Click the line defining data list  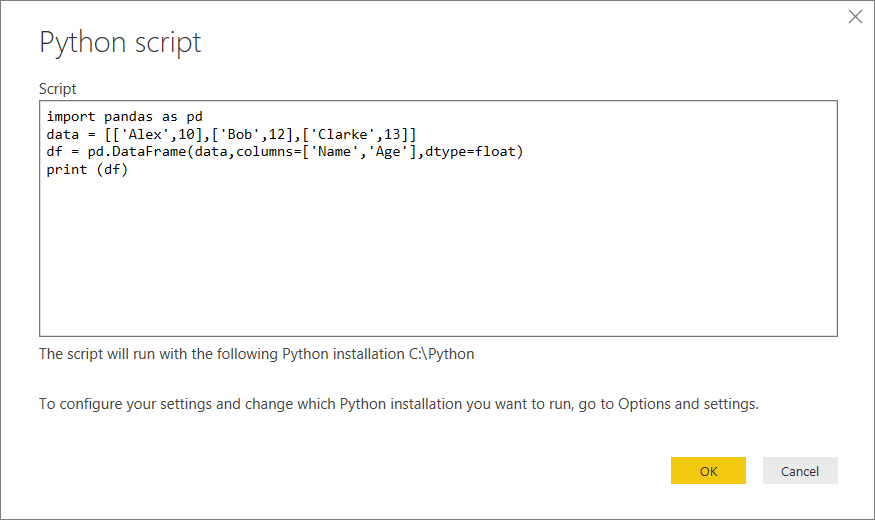[x=232, y=134]
